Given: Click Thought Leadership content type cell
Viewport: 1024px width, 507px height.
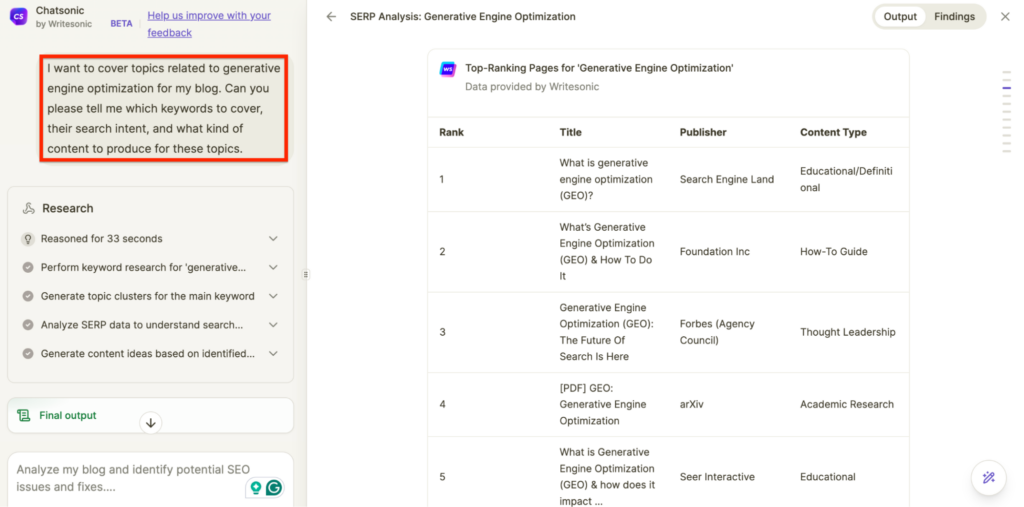Looking at the screenshot, I should tap(847, 332).
